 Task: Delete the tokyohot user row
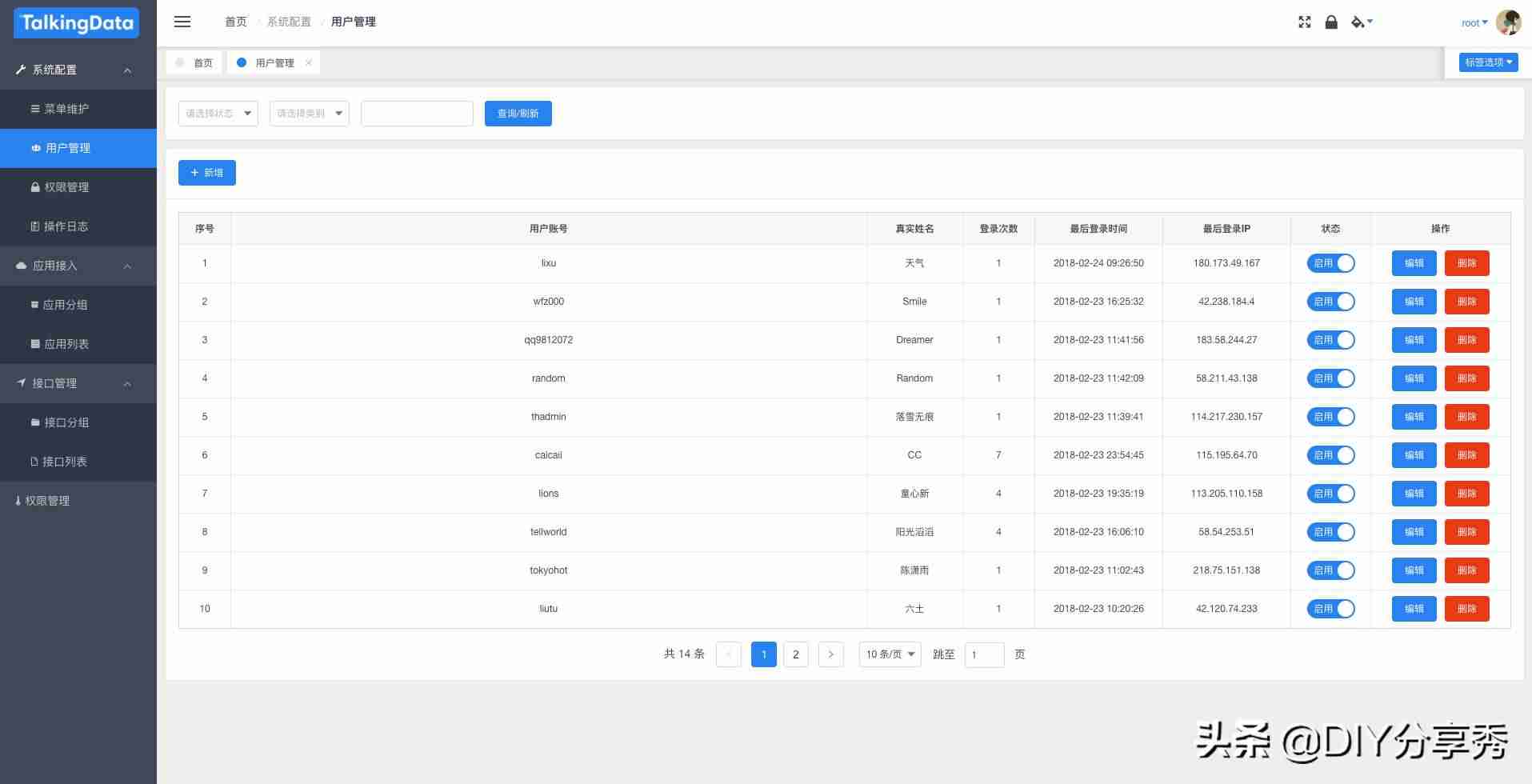click(1467, 570)
